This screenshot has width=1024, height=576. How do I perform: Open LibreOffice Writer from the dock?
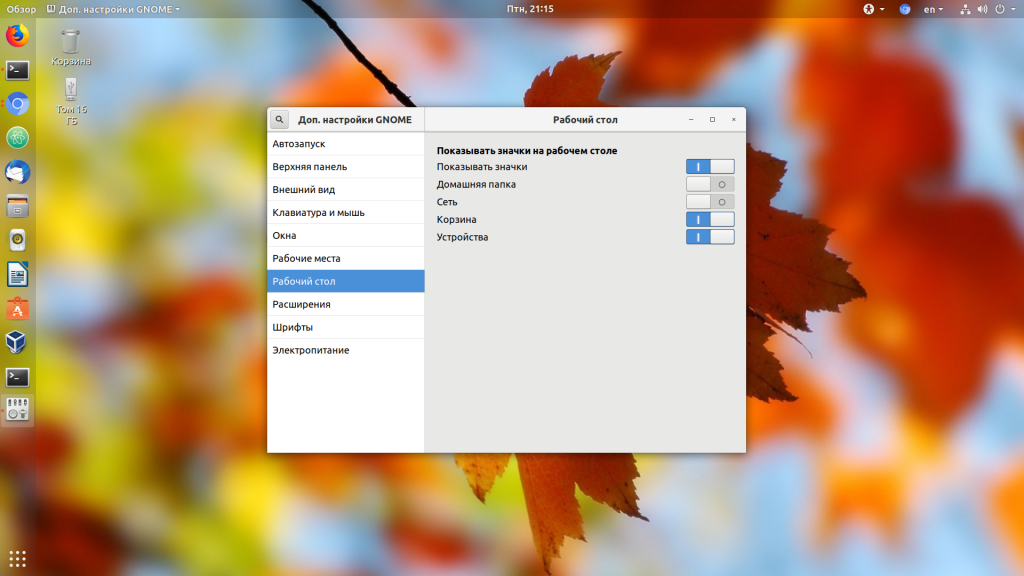pos(17,274)
